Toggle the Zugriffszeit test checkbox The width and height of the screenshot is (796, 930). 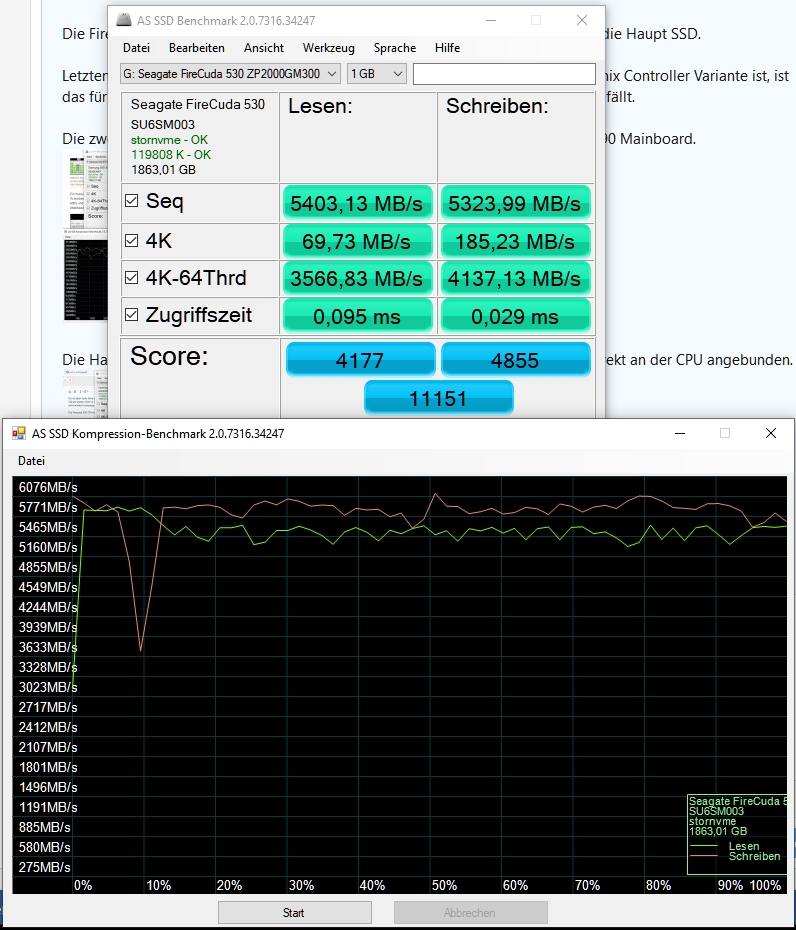click(x=132, y=314)
